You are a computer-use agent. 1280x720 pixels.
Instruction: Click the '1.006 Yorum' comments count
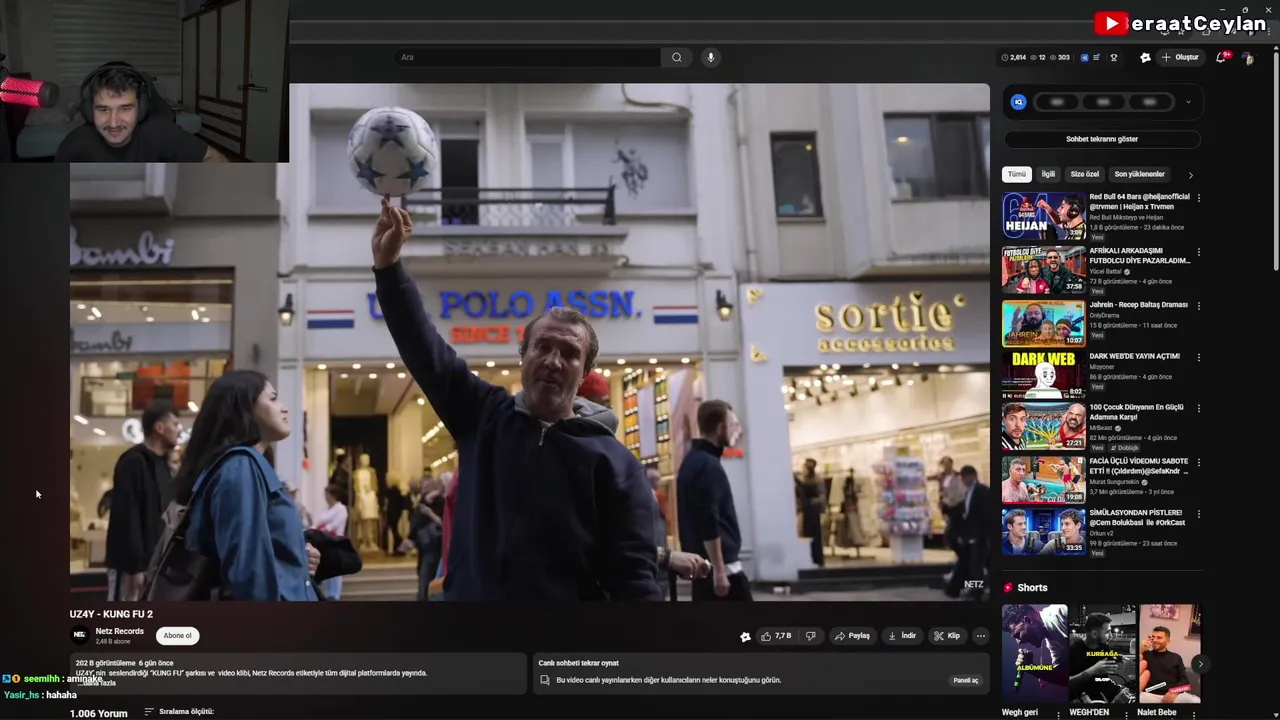tap(99, 713)
